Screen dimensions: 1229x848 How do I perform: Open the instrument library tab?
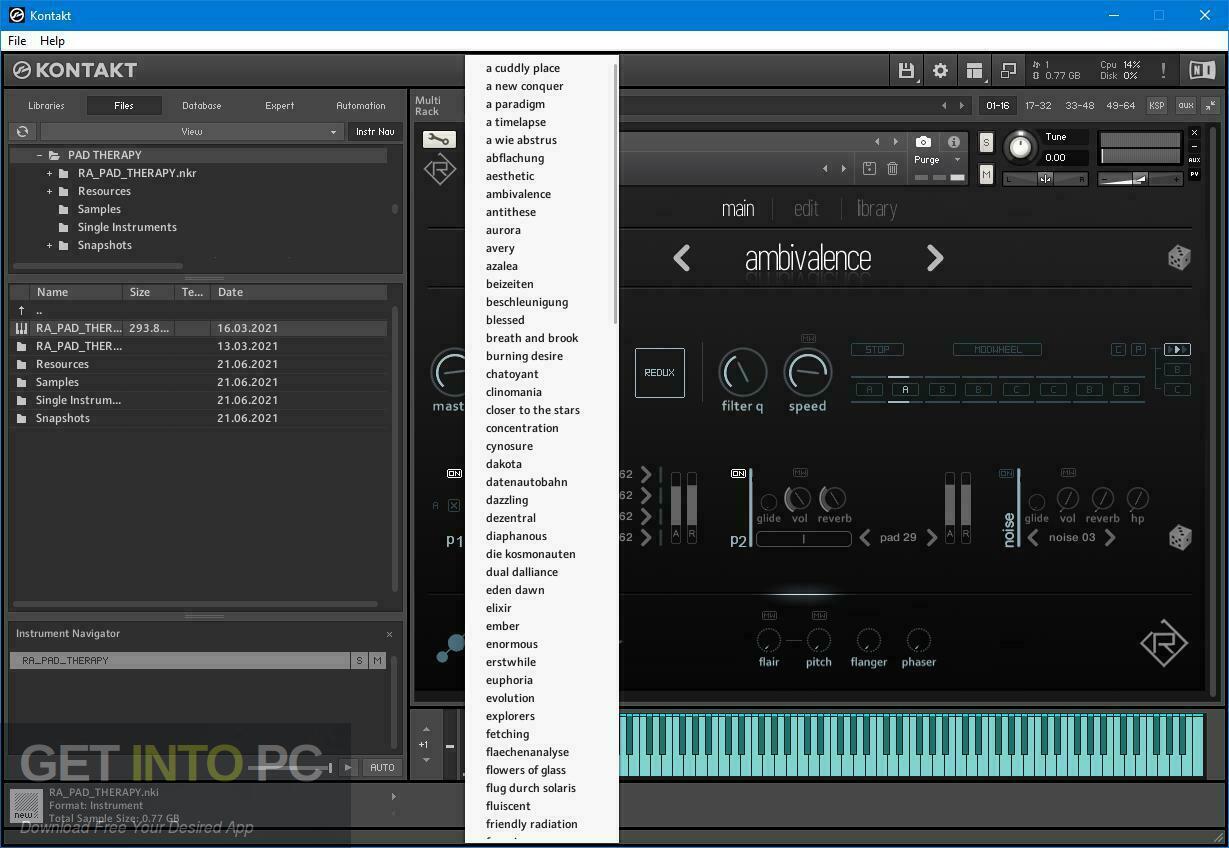coord(876,208)
